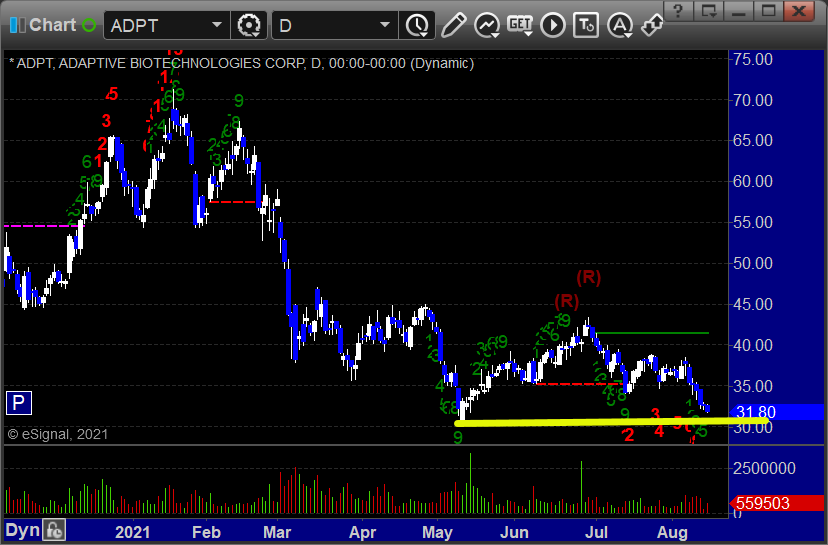Expand the D interval dropdown arrow
This screenshot has height=545, width=828.
[x=385, y=25]
